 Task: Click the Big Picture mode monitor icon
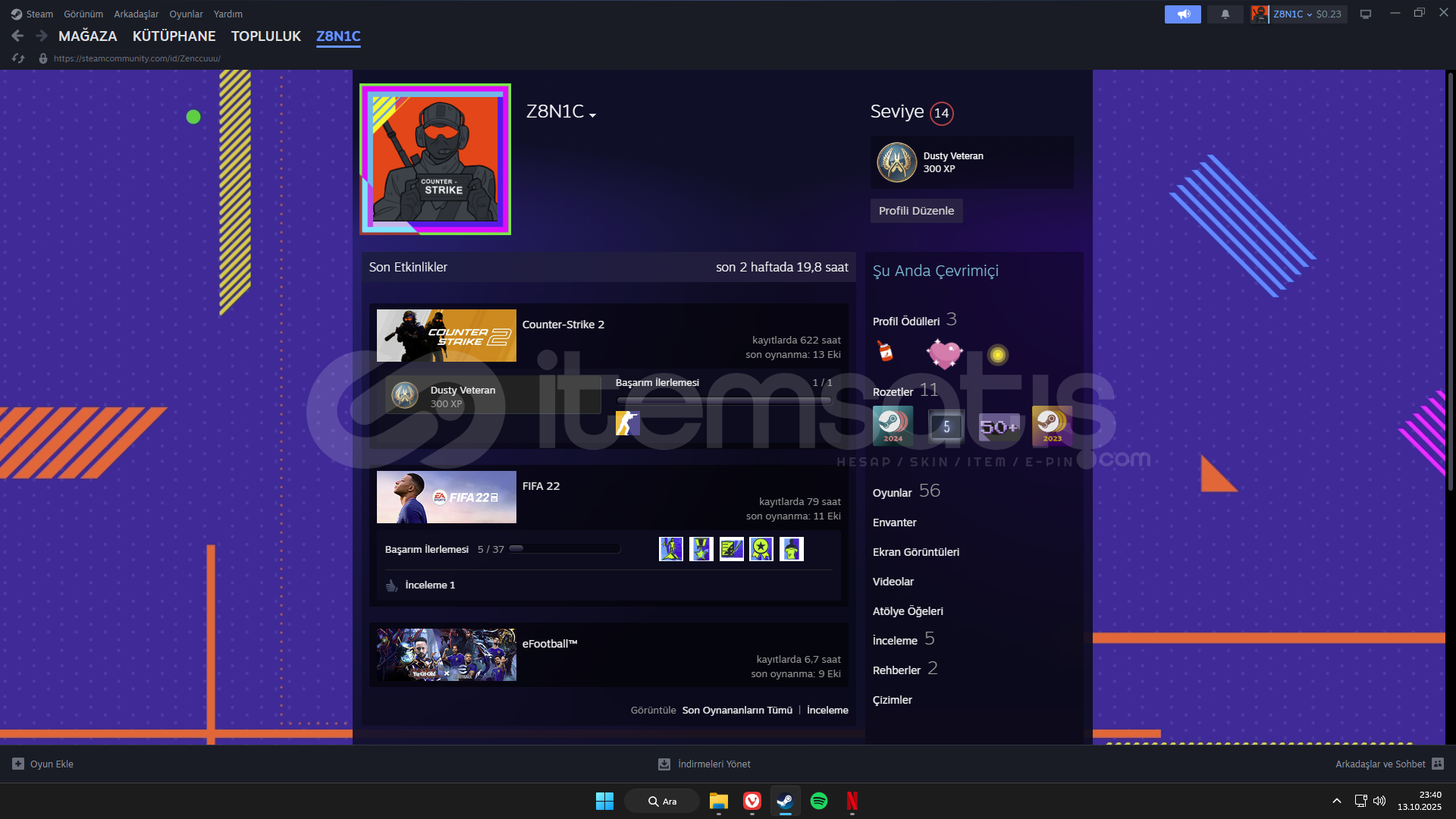pyautogui.click(x=1366, y=14)
